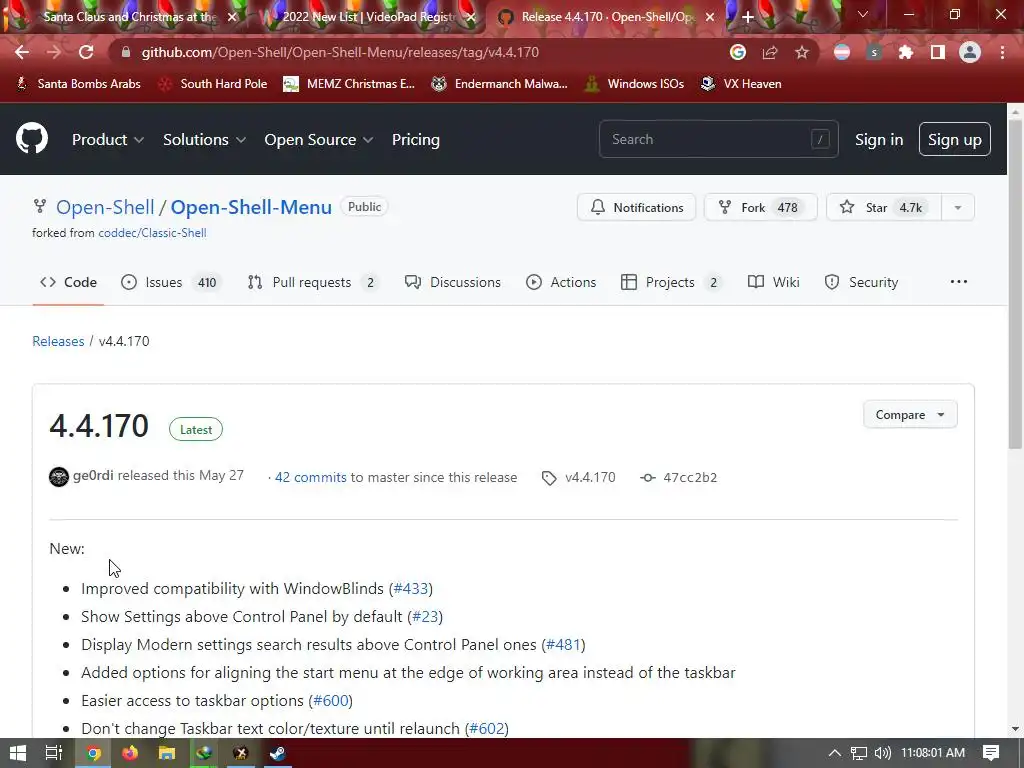Viewport: 1024px width, 768px height.
Task: Open the Windows Start button
Action: 18,753
